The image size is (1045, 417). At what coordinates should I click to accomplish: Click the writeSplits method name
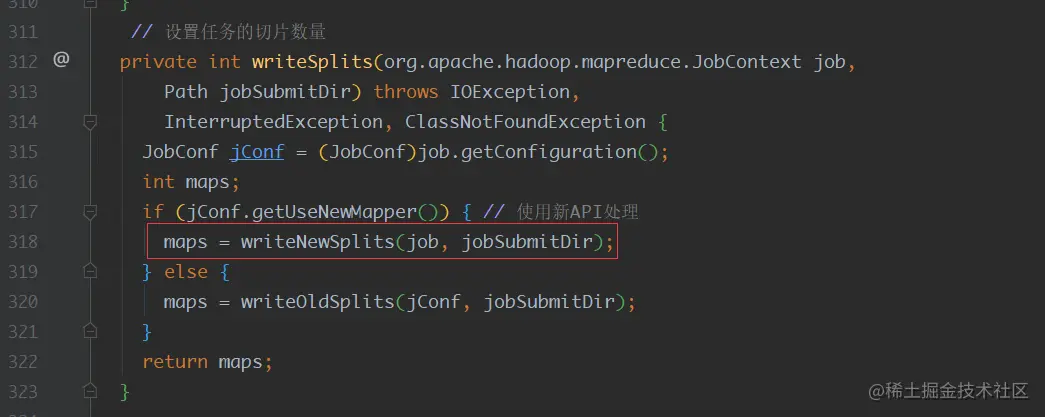click(312, 62)
